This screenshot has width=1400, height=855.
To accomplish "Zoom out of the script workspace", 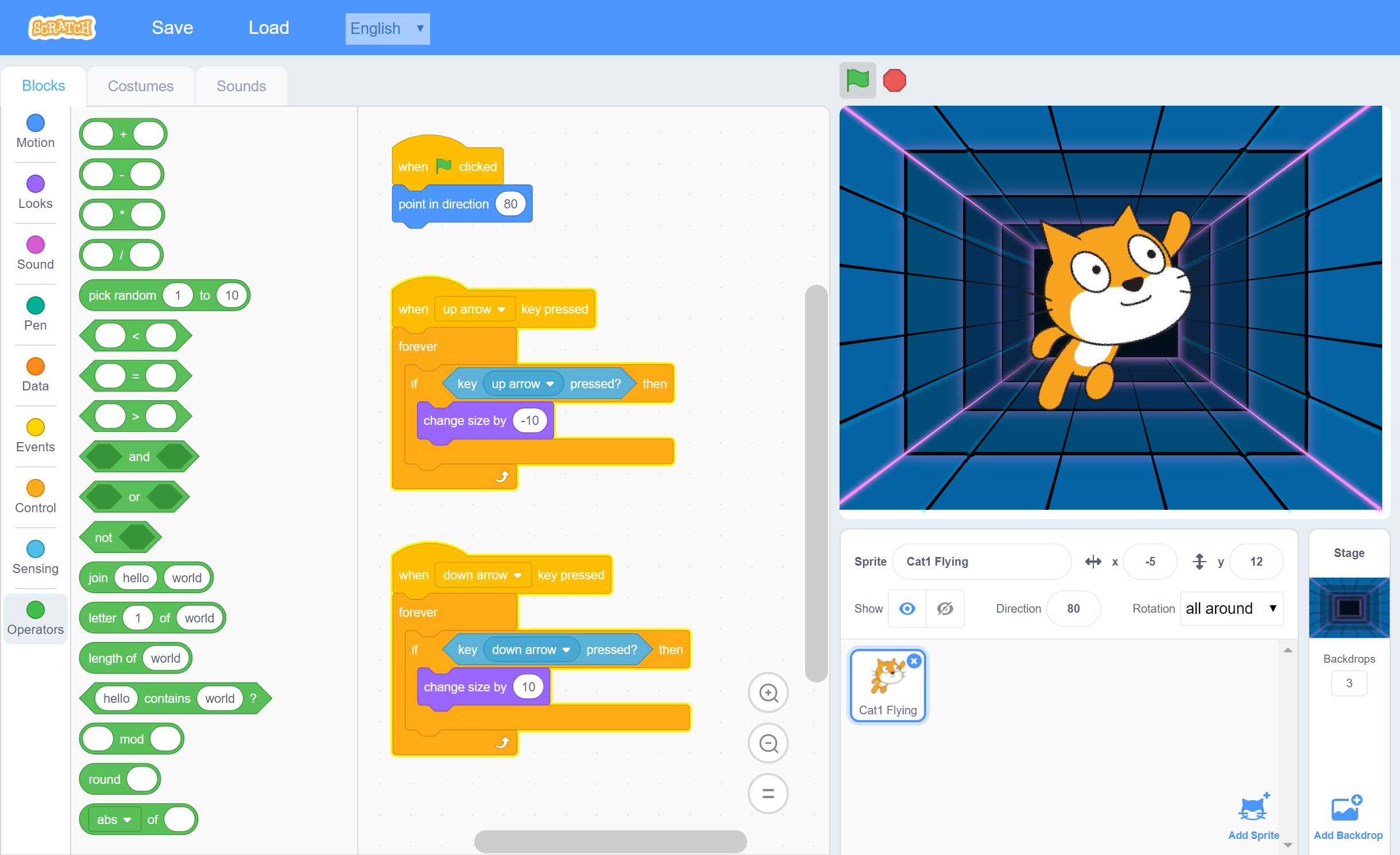I will [768, 744].
